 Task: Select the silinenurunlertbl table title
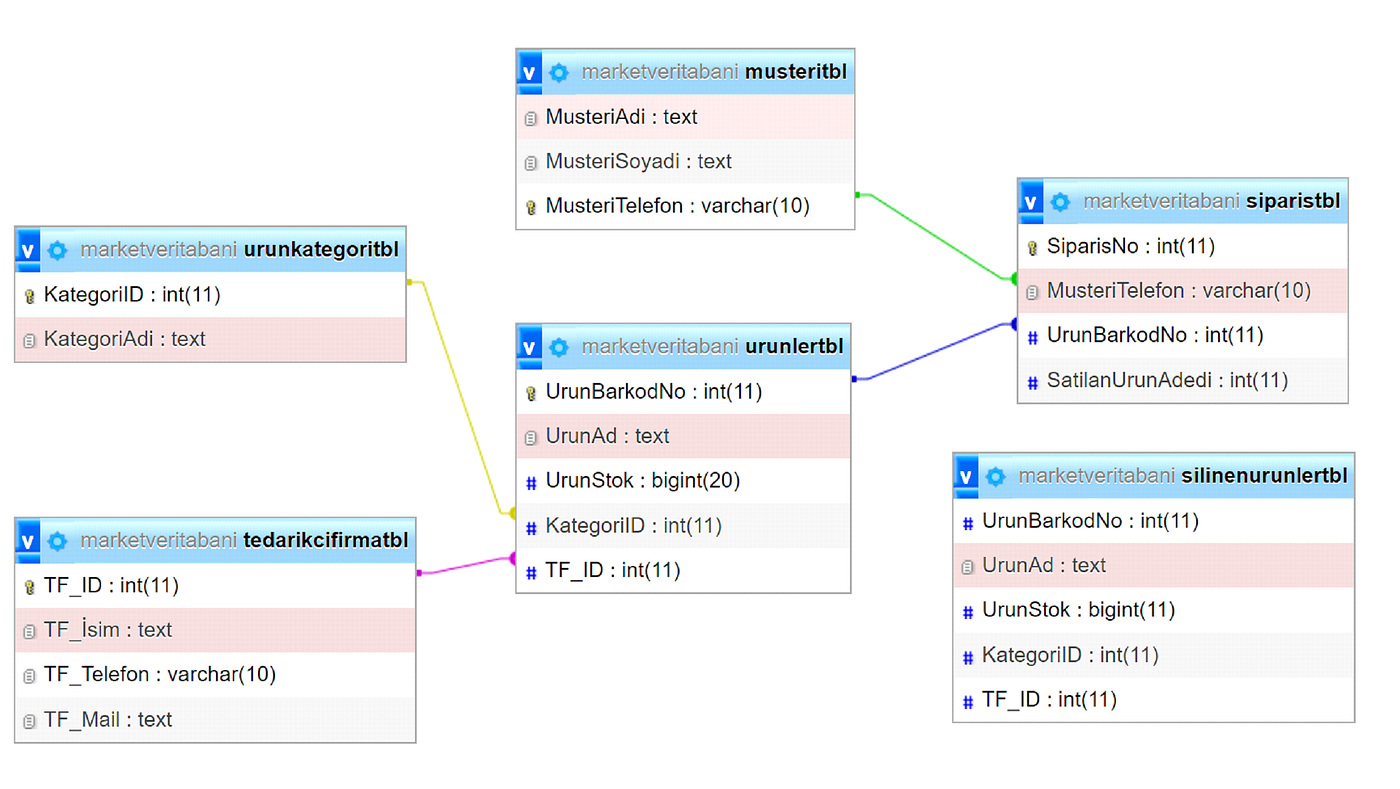1264,476
